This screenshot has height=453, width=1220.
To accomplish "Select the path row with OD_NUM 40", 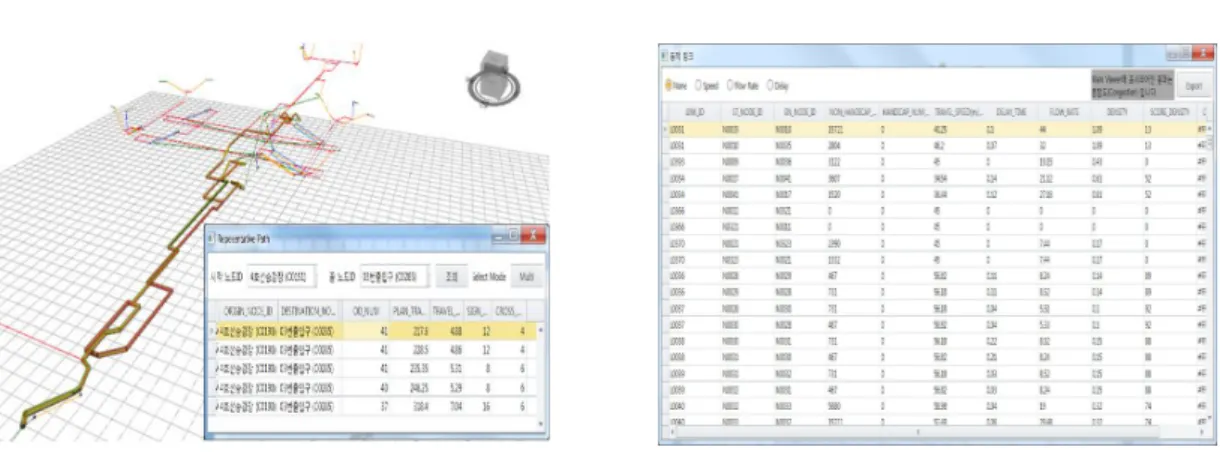I will (374, 388).
